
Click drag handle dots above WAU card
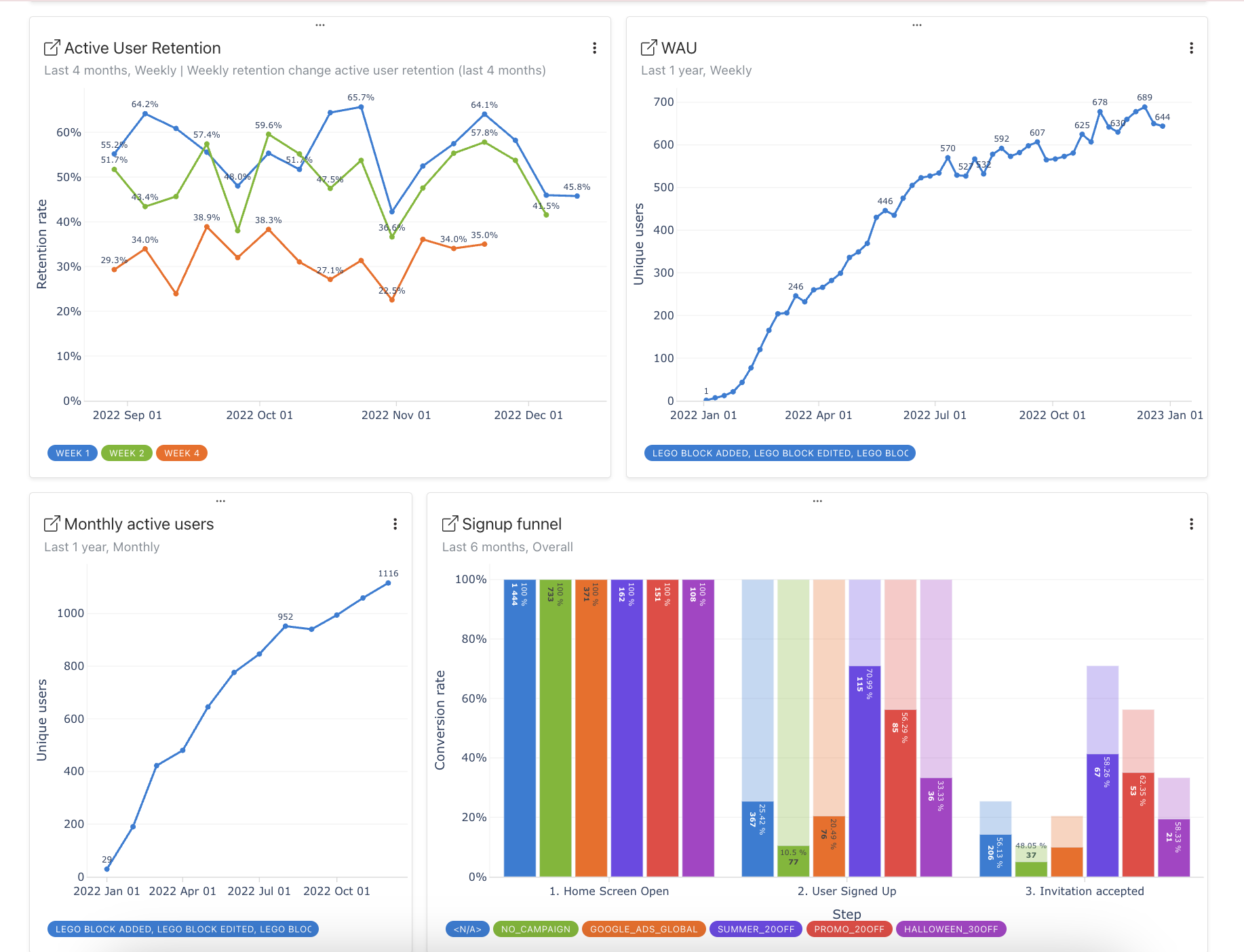(917, 25)
